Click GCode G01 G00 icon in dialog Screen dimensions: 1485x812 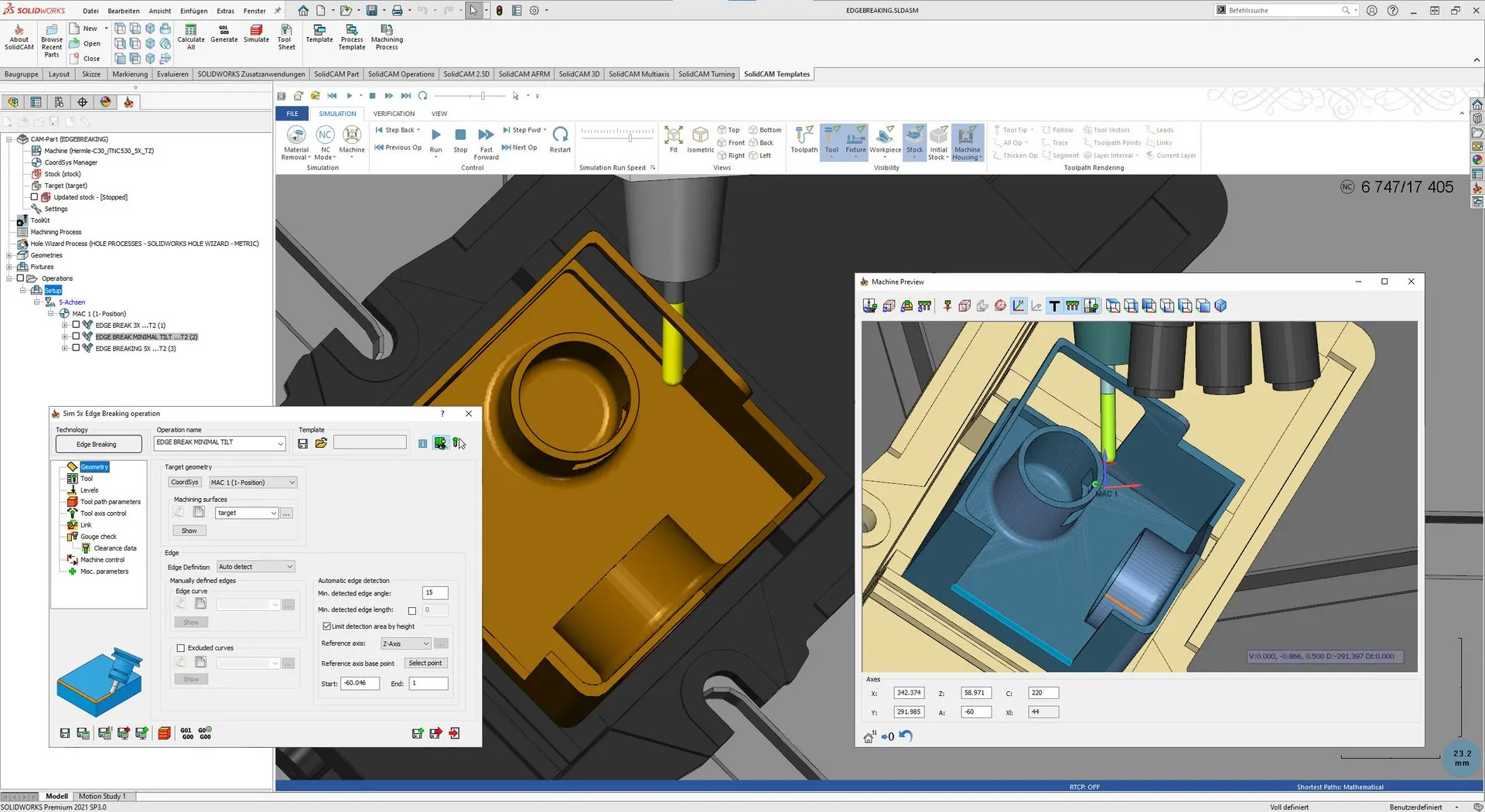[186, 733]
